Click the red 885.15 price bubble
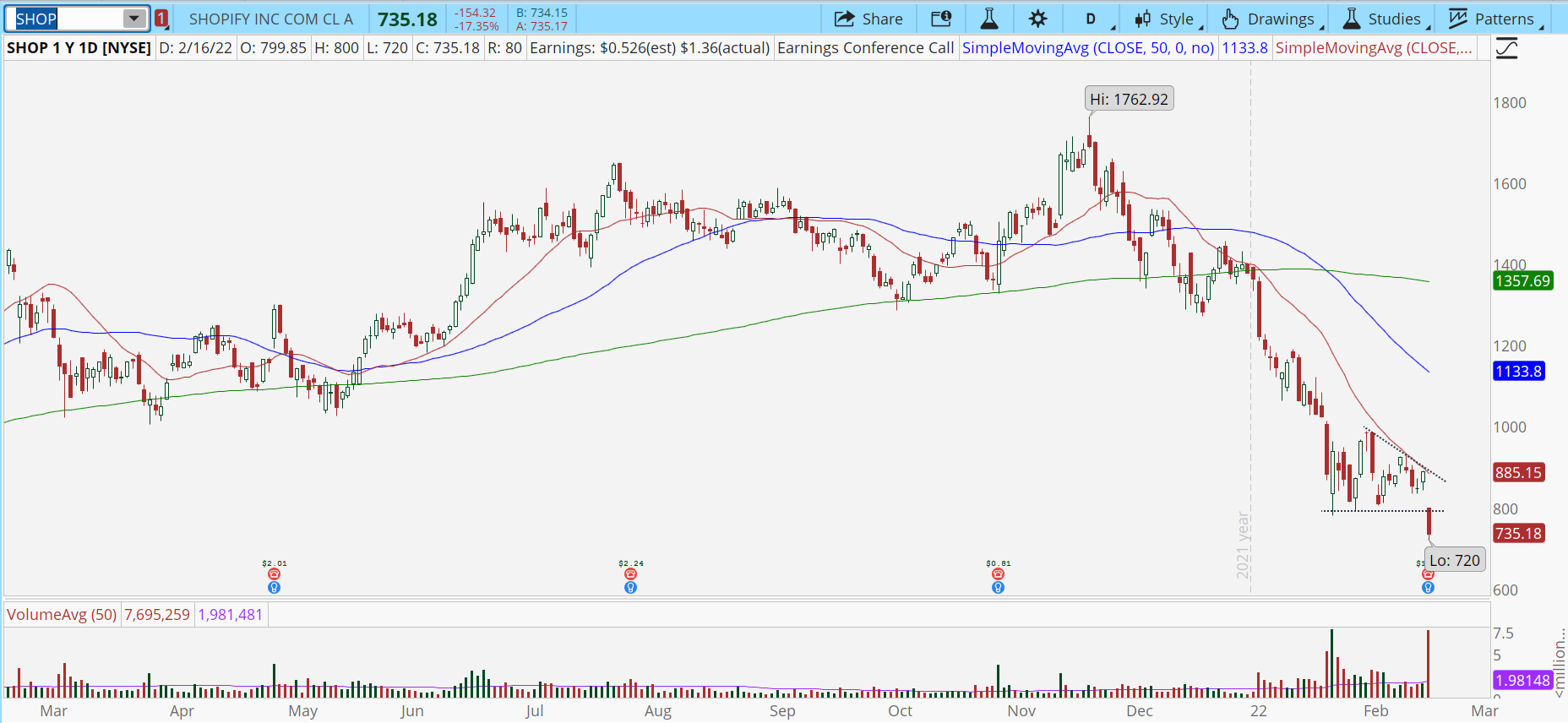 1518,473
